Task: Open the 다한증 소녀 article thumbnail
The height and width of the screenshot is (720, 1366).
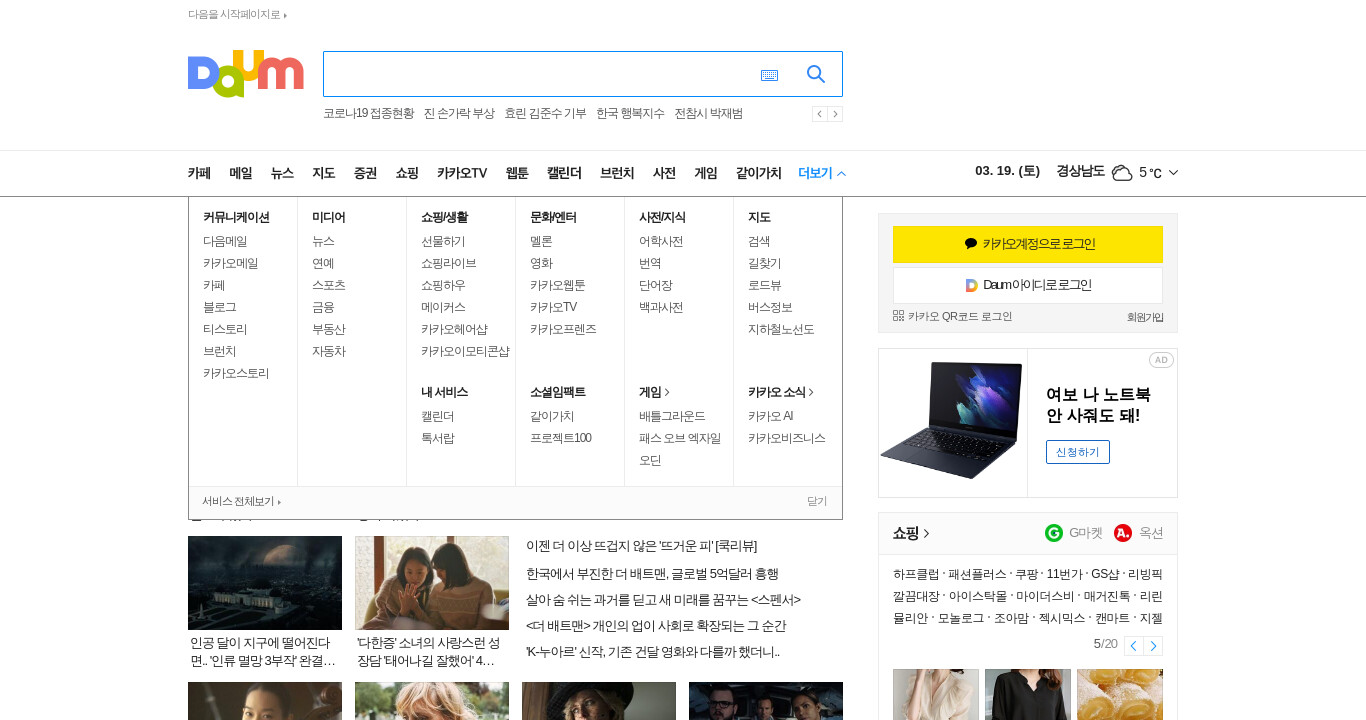Action: 432,583
